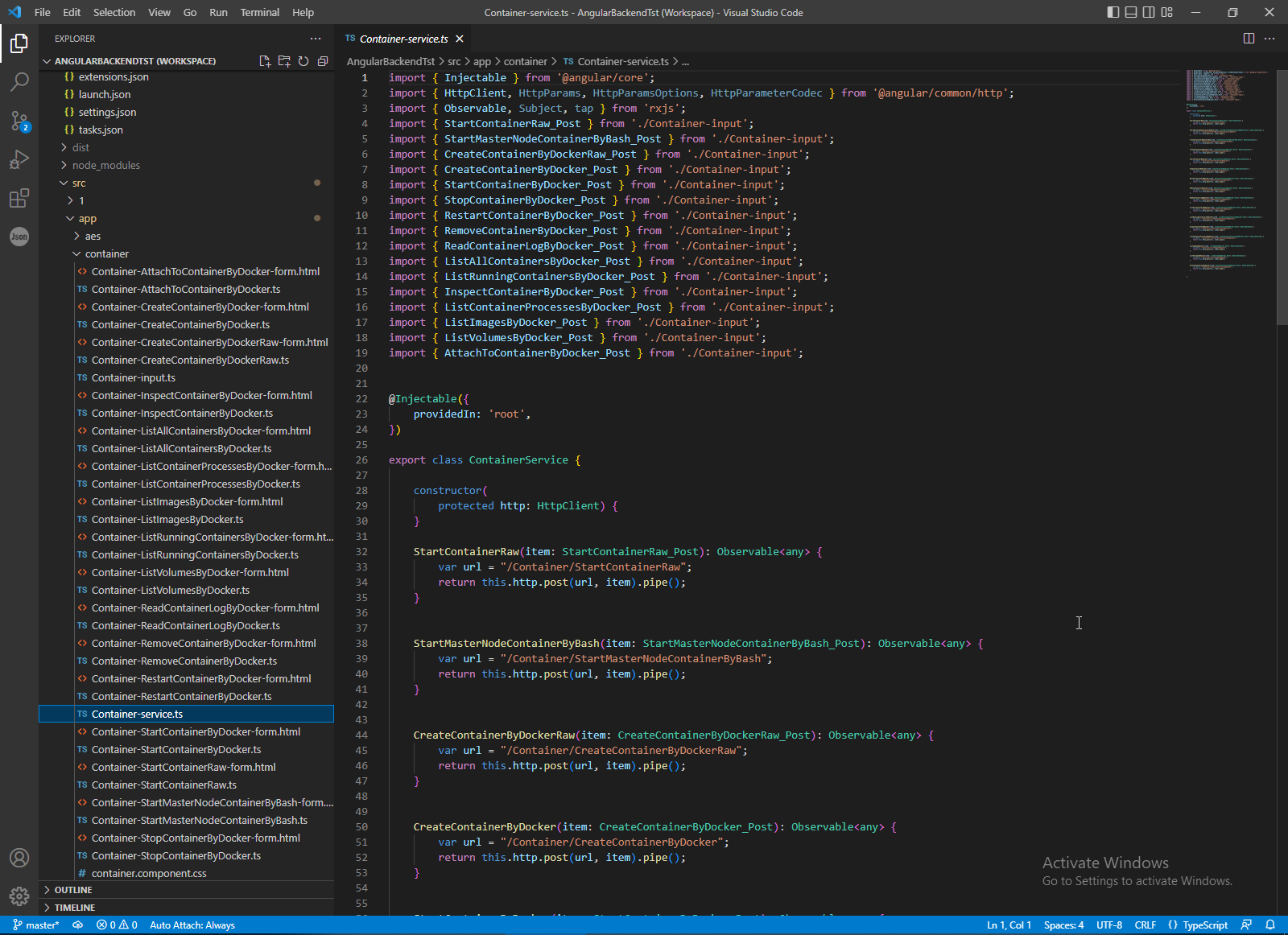1288x935 pixels.
Task: Click the New File icon in Explorer
Action: click(265, 60)
